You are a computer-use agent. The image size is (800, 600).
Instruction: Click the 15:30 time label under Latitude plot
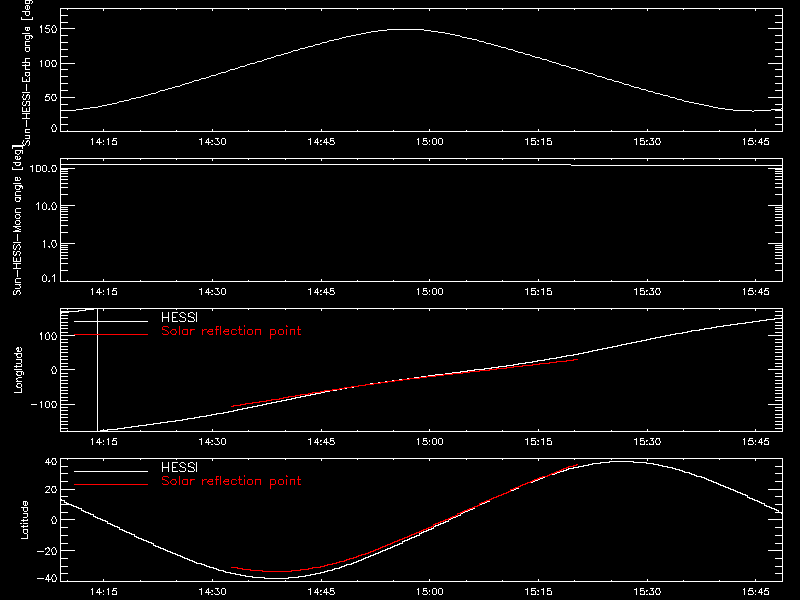click(x=647, y=592)
